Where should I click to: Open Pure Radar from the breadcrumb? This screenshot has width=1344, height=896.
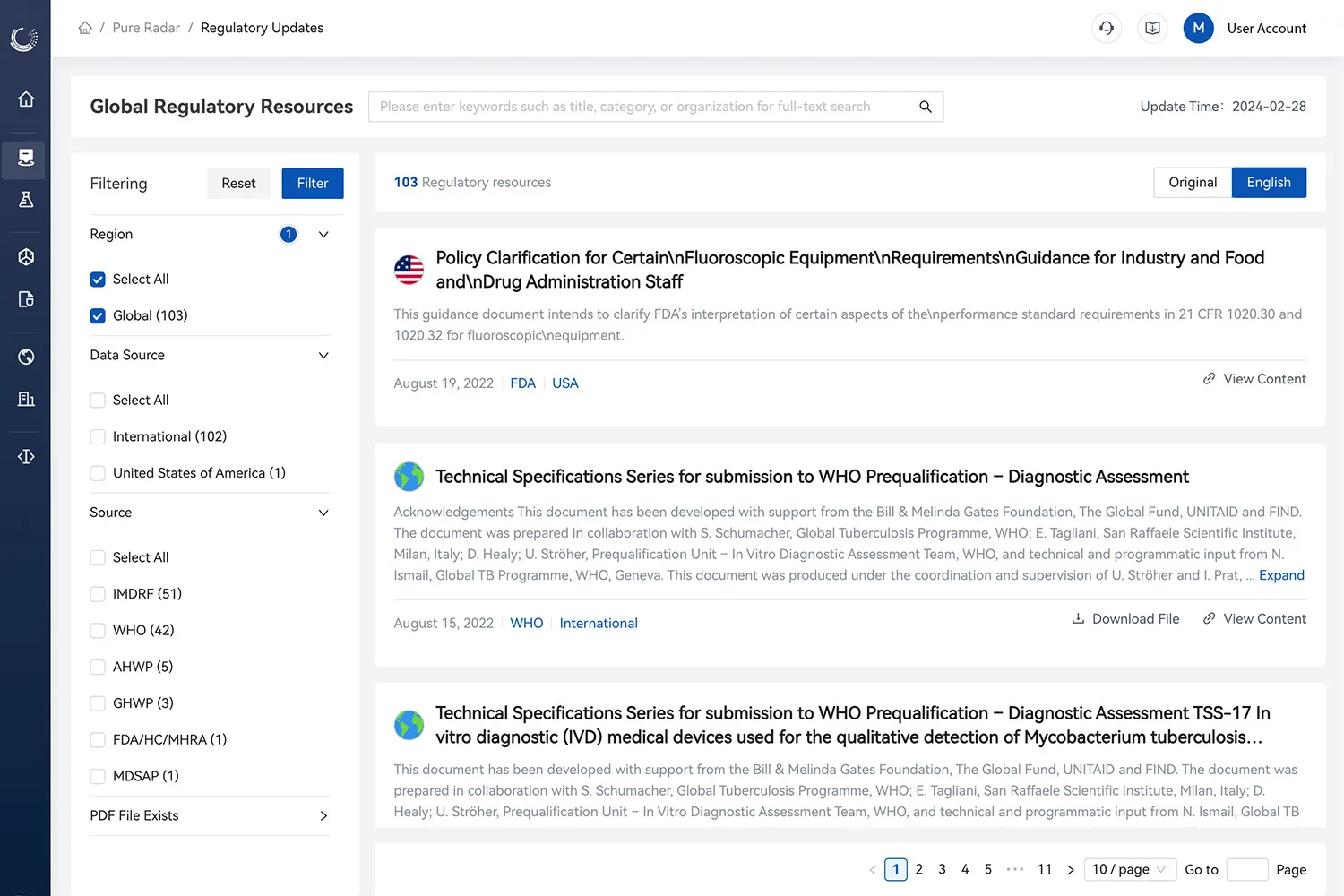click(x=146, y=28)
